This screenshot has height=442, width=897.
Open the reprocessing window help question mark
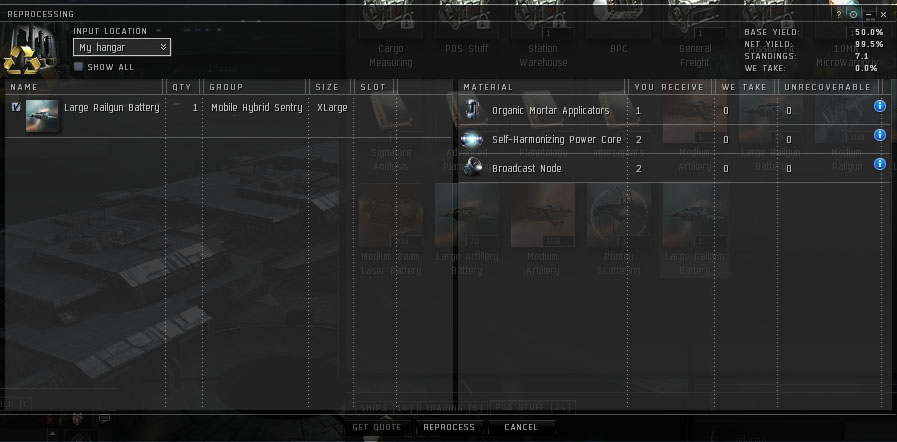(839, 14)
